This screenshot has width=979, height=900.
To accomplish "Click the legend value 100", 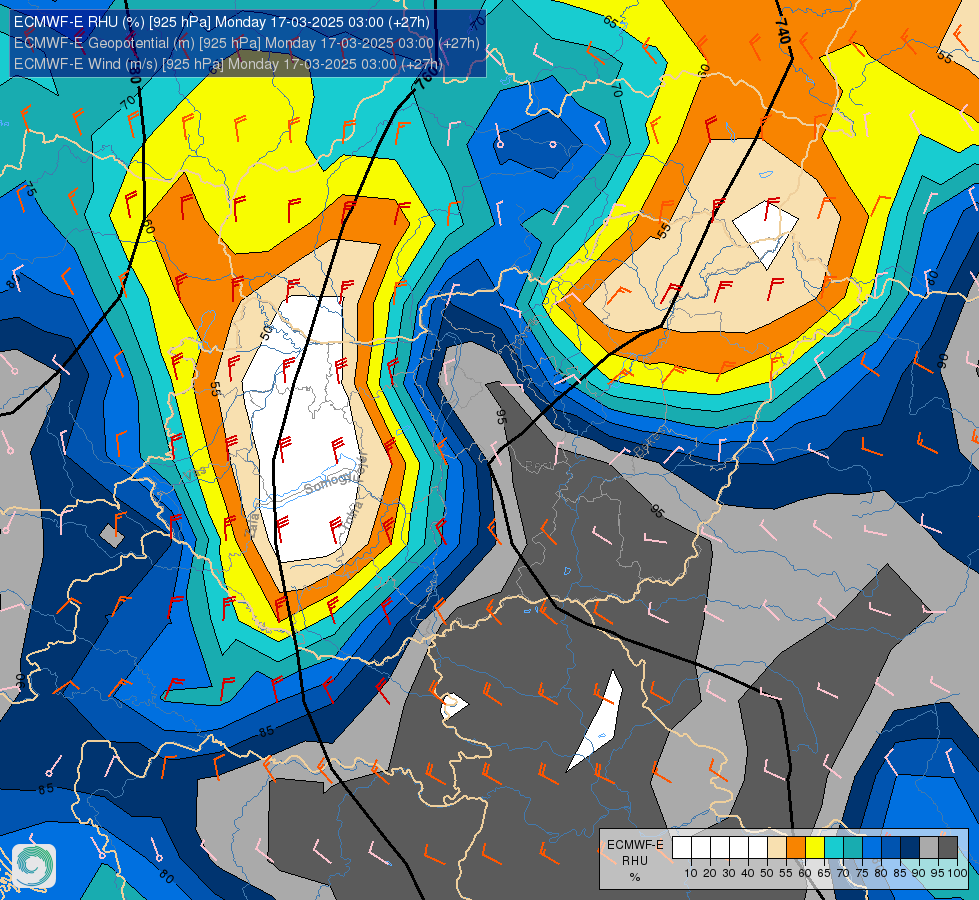I will pyautogui.click(x=957, y=873).
